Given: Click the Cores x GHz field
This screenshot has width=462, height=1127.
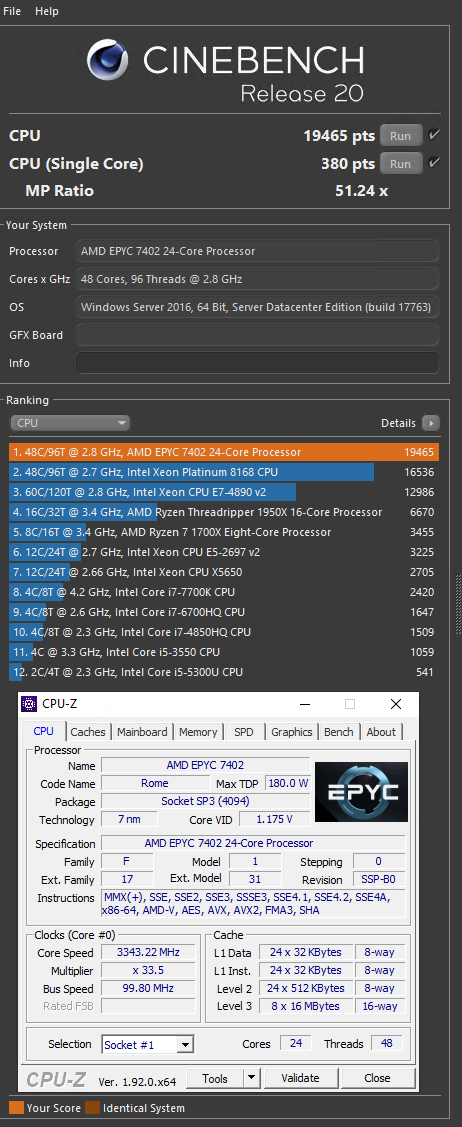Looking at the screenshot, I should (x=257, y=279).
